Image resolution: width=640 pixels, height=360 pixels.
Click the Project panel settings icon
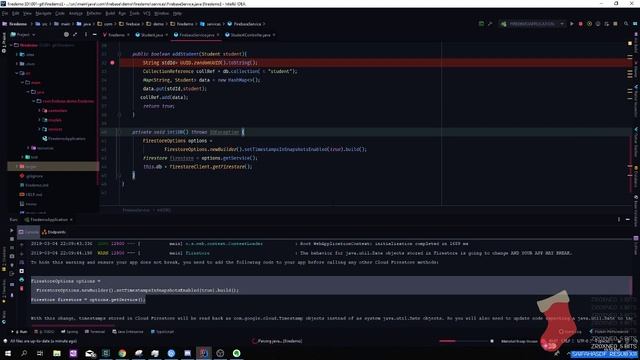click(86, 35)
